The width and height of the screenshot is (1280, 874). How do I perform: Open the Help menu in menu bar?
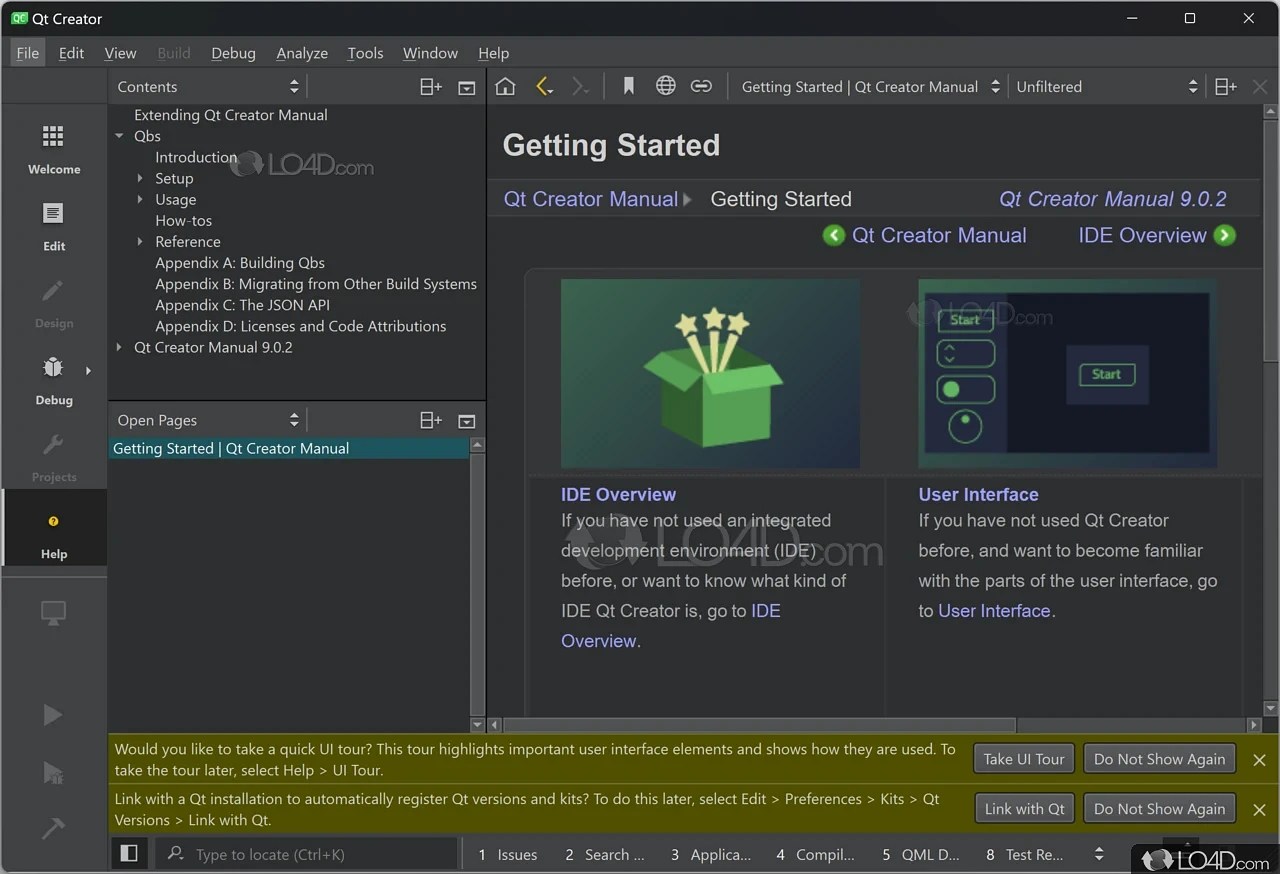493,53
